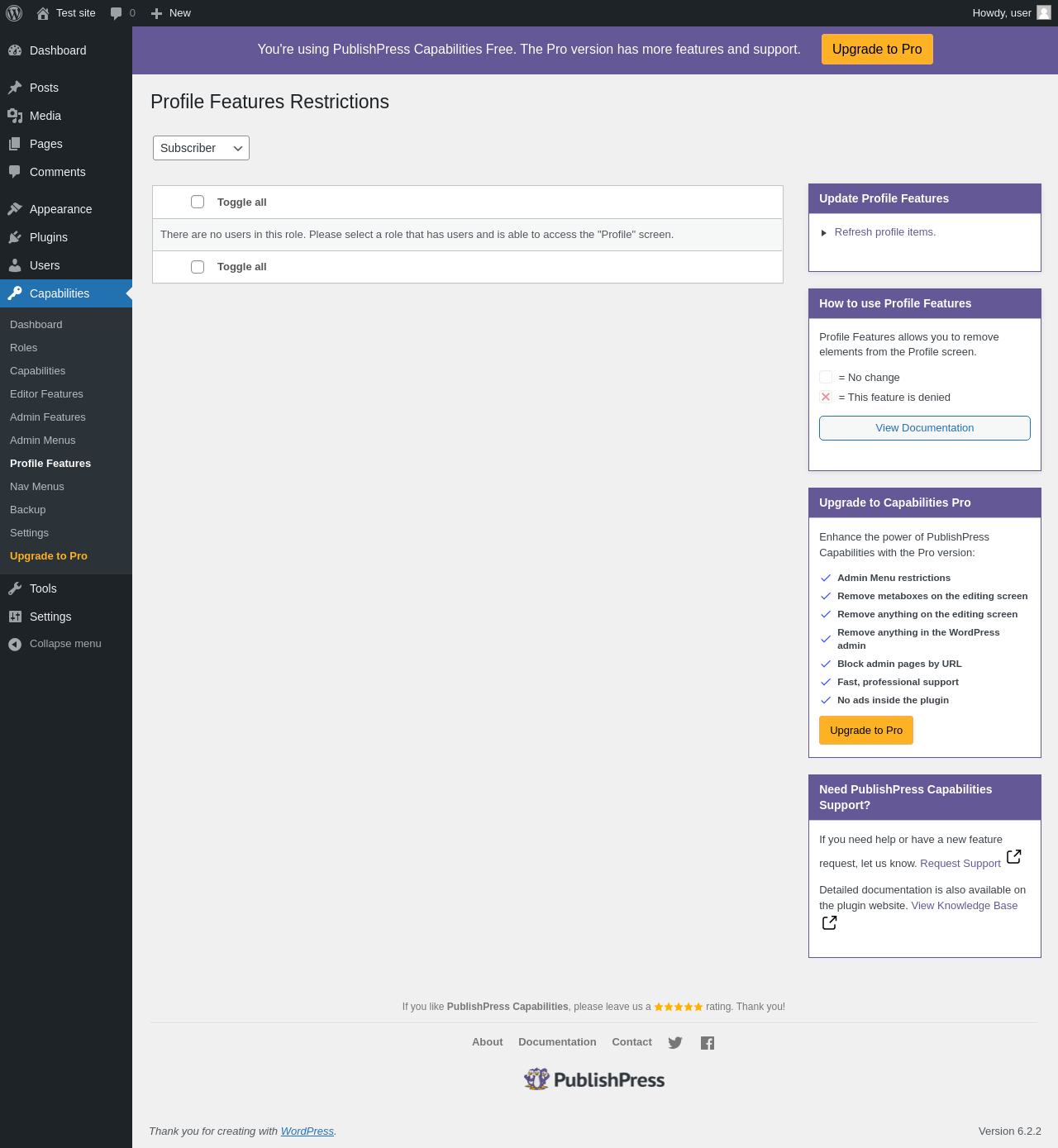Open the Dashboard submenu under Capabilities

(36, 325)
